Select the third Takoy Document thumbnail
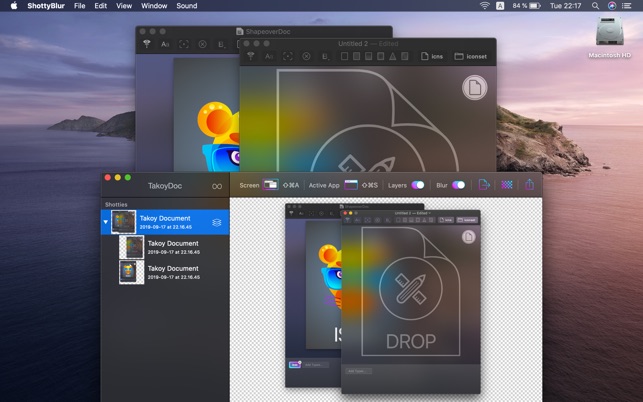The image size is (643, 402). click(x=131, y=272)
